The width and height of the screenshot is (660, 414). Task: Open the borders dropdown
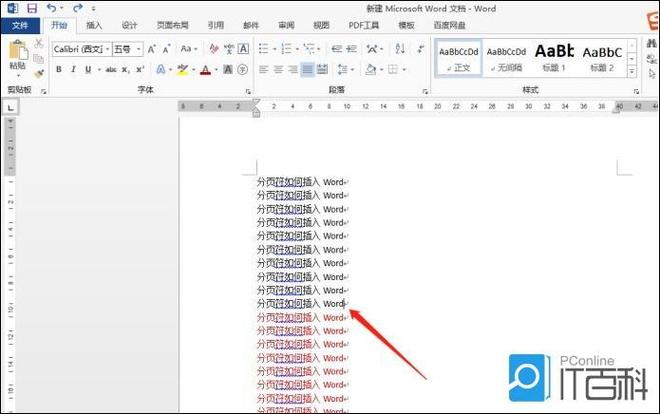point(404,69)
